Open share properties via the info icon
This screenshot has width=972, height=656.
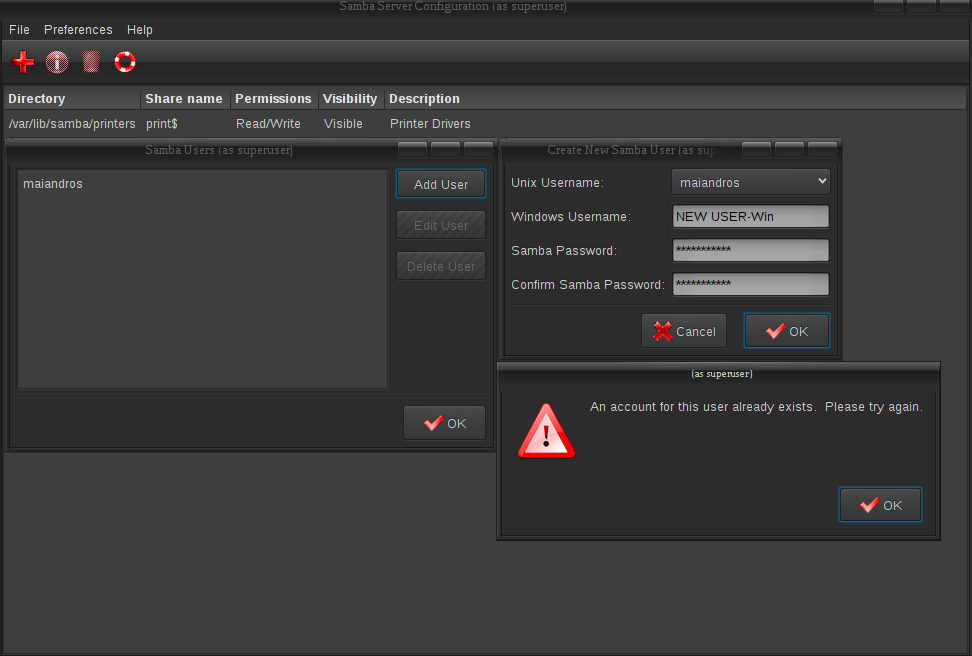coord(57,62)
